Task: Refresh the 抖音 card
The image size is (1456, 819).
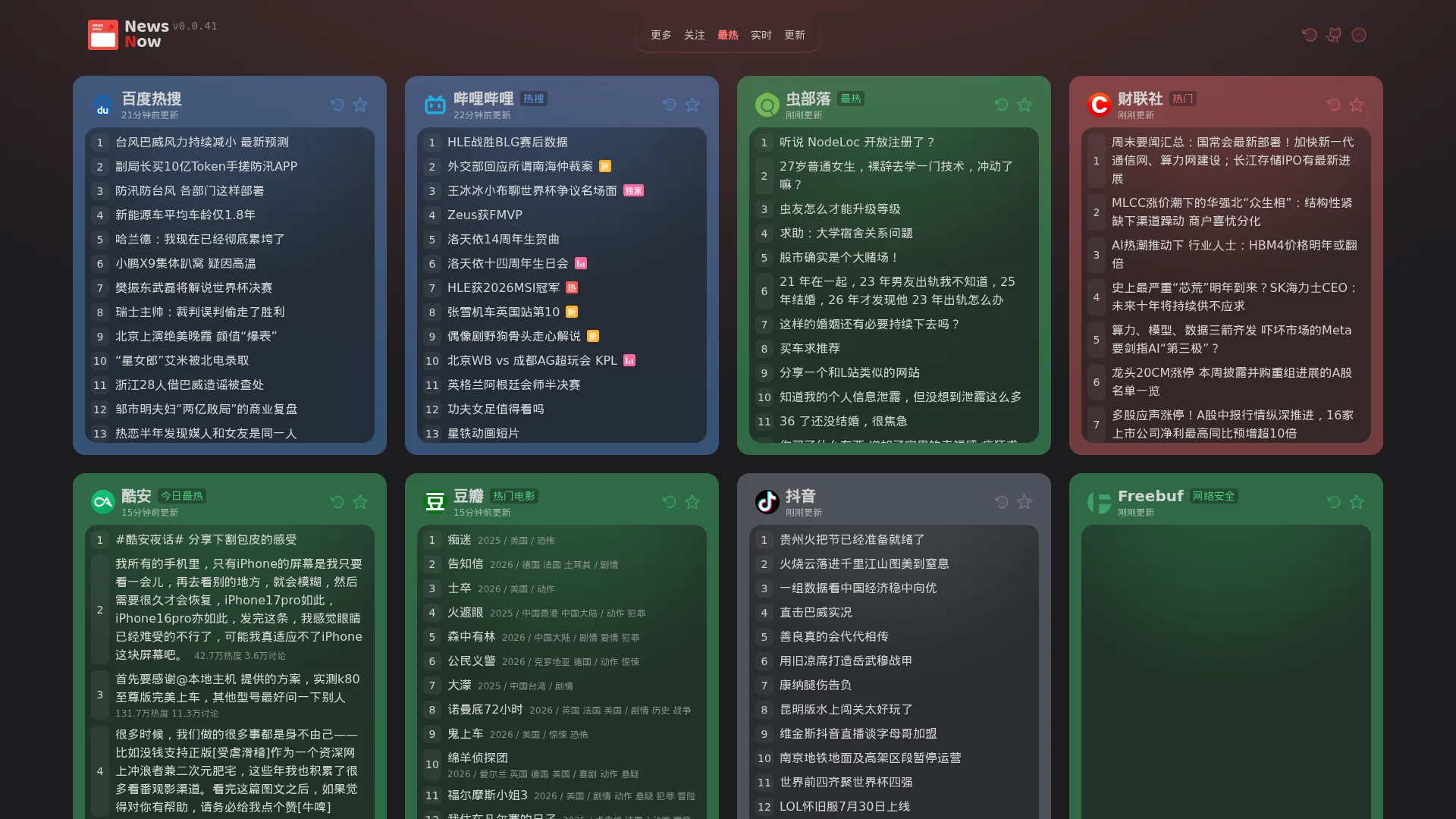Action: pos(1002,502)
